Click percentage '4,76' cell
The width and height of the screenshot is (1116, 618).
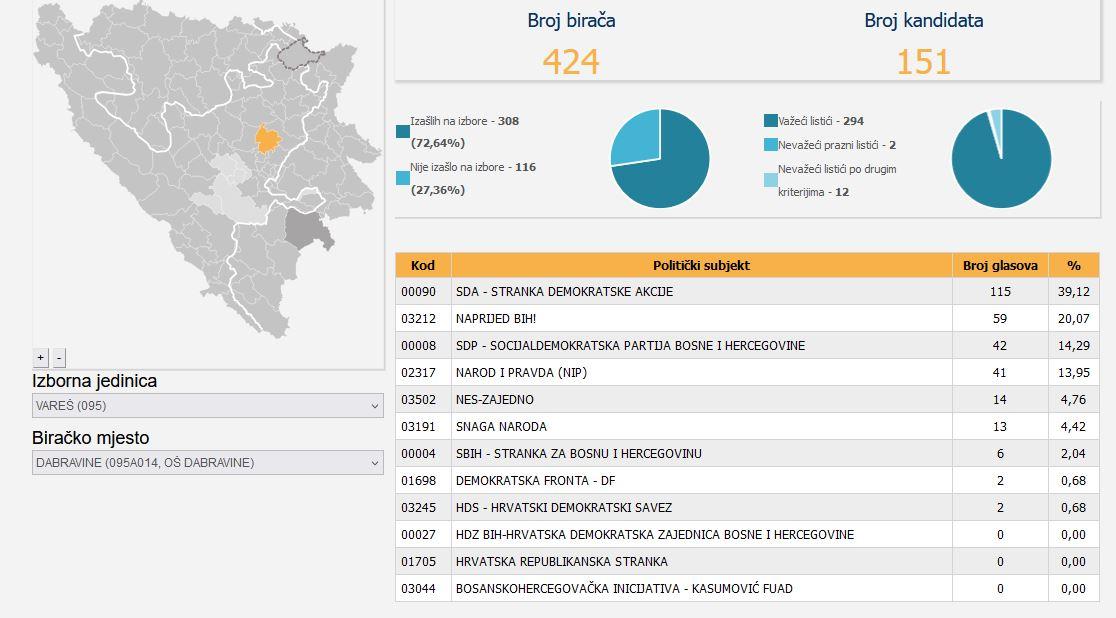pyautogui.click(x=1073, y=400)
